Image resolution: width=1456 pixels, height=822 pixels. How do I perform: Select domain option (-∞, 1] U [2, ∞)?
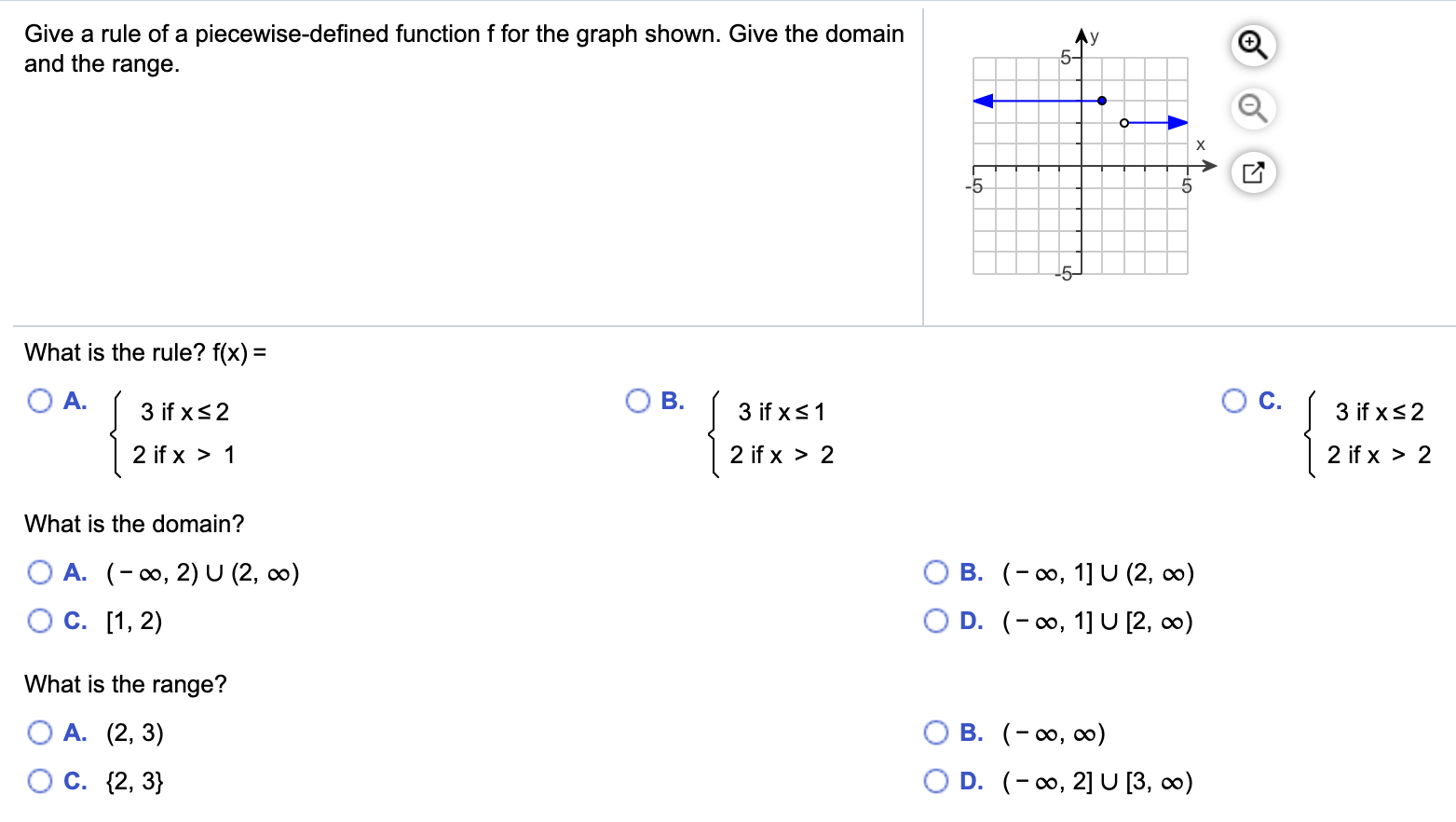click(x=936, y=621)
